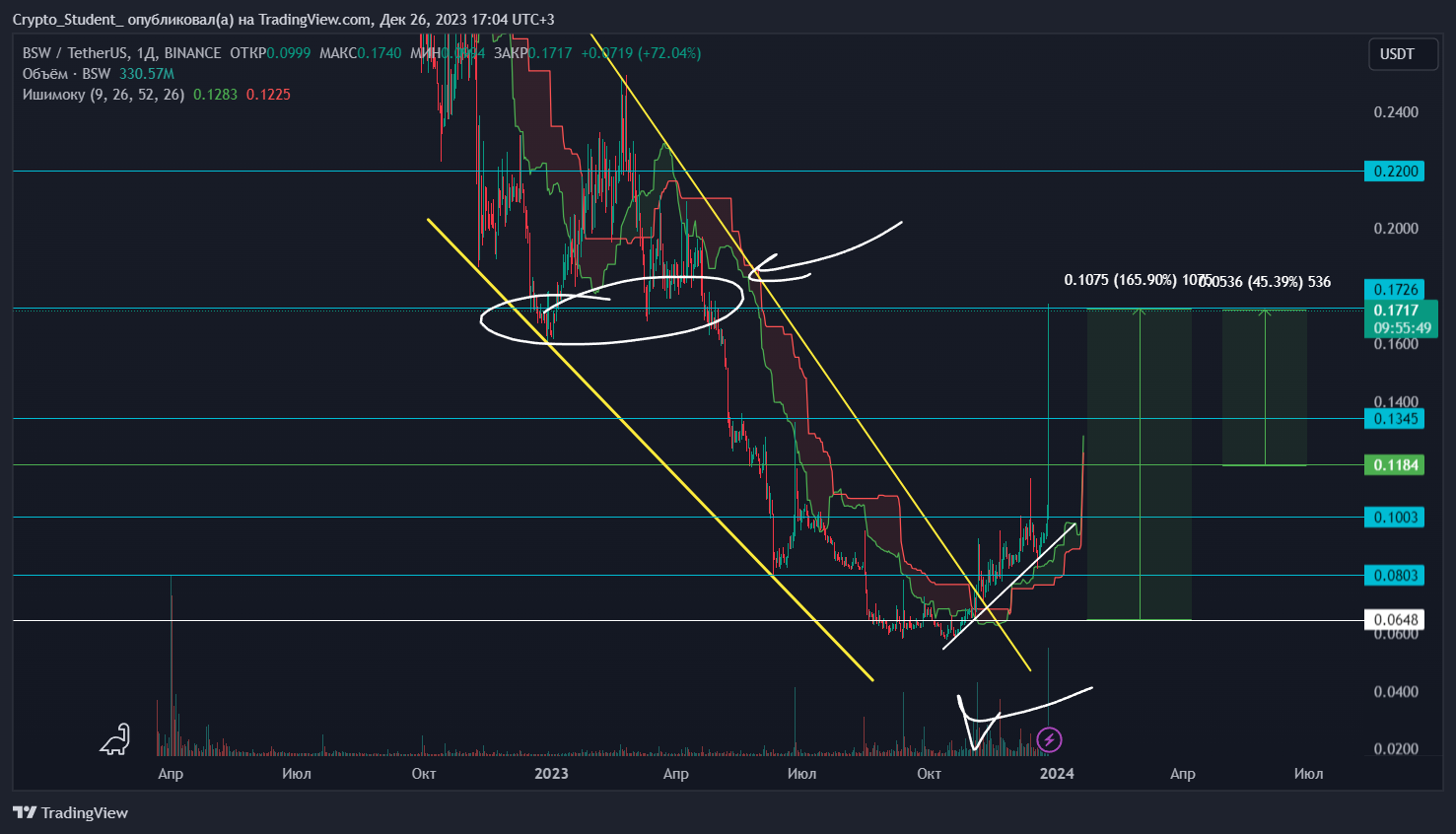Select the 0.1345 cyan price level label
Viewport: 1456px width, 834px height.
[1394, 419]
